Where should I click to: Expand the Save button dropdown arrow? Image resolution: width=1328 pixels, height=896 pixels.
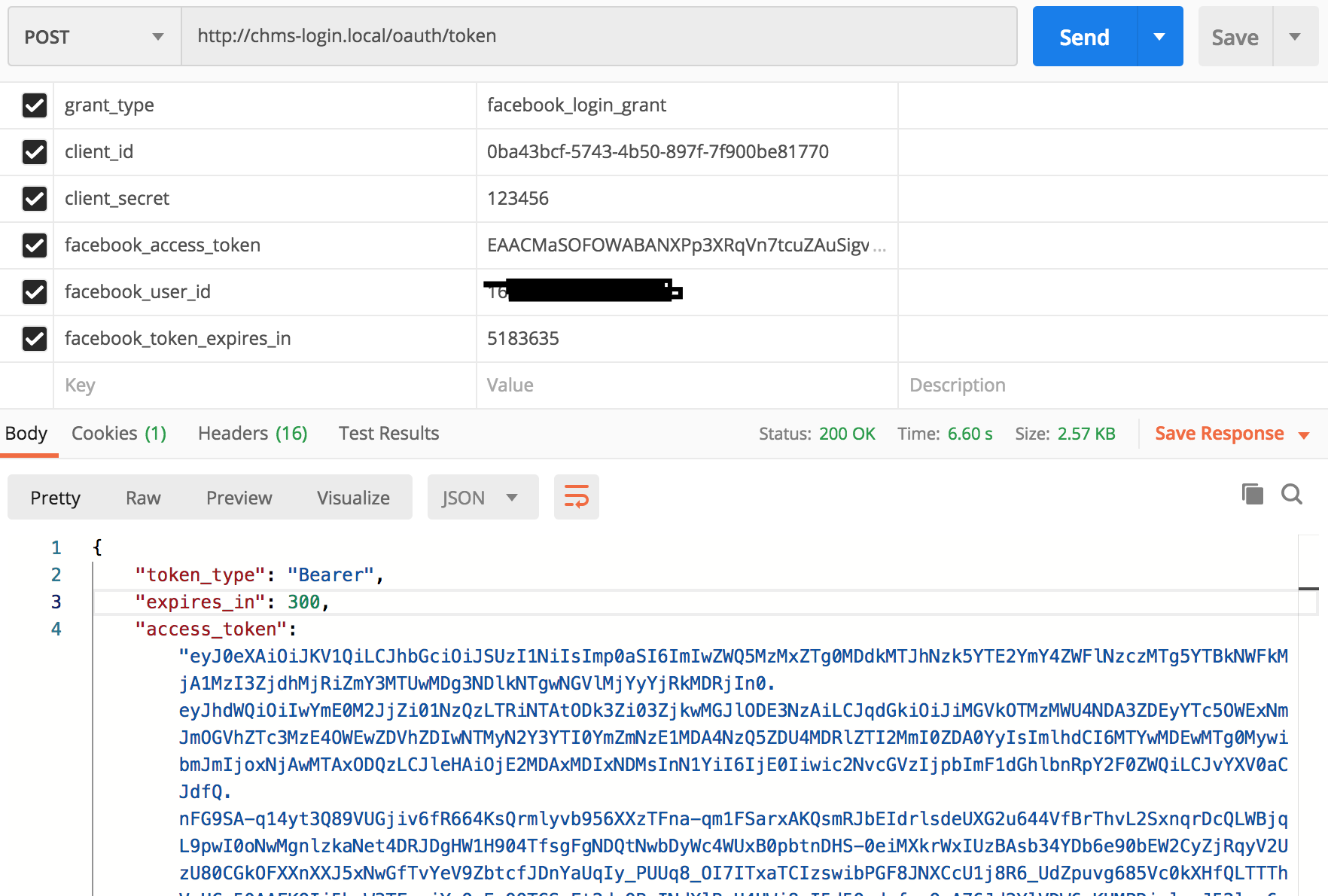[x=1295, y=37]
